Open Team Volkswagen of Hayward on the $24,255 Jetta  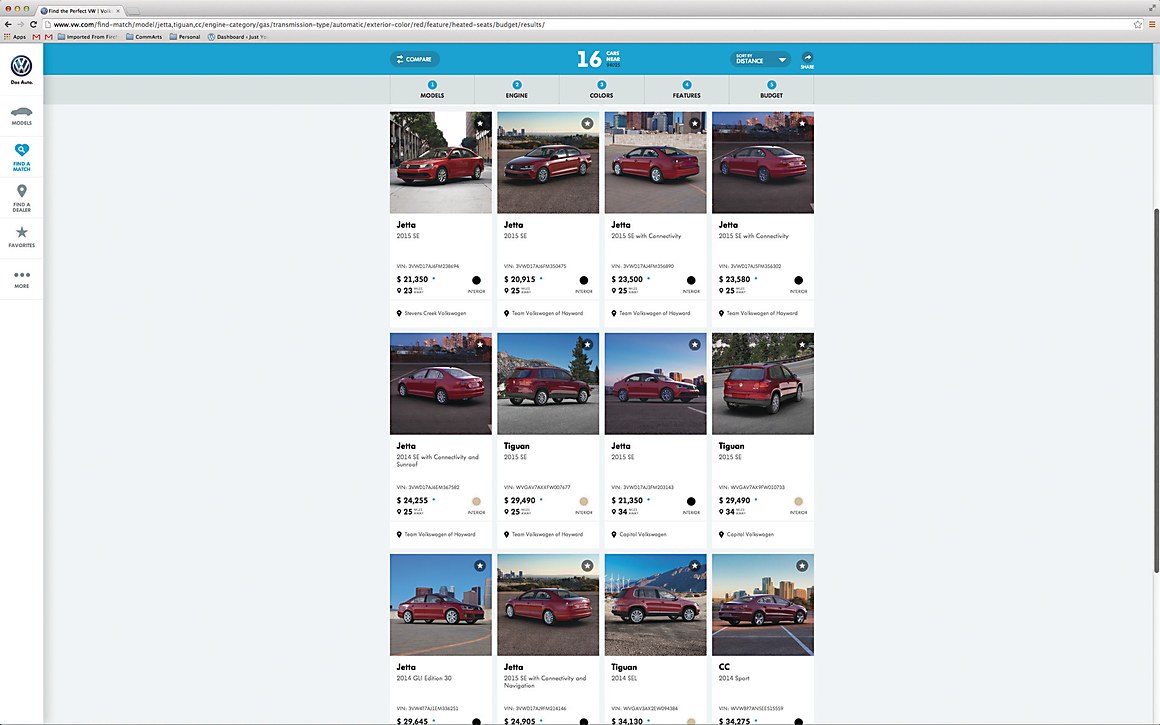439,534
